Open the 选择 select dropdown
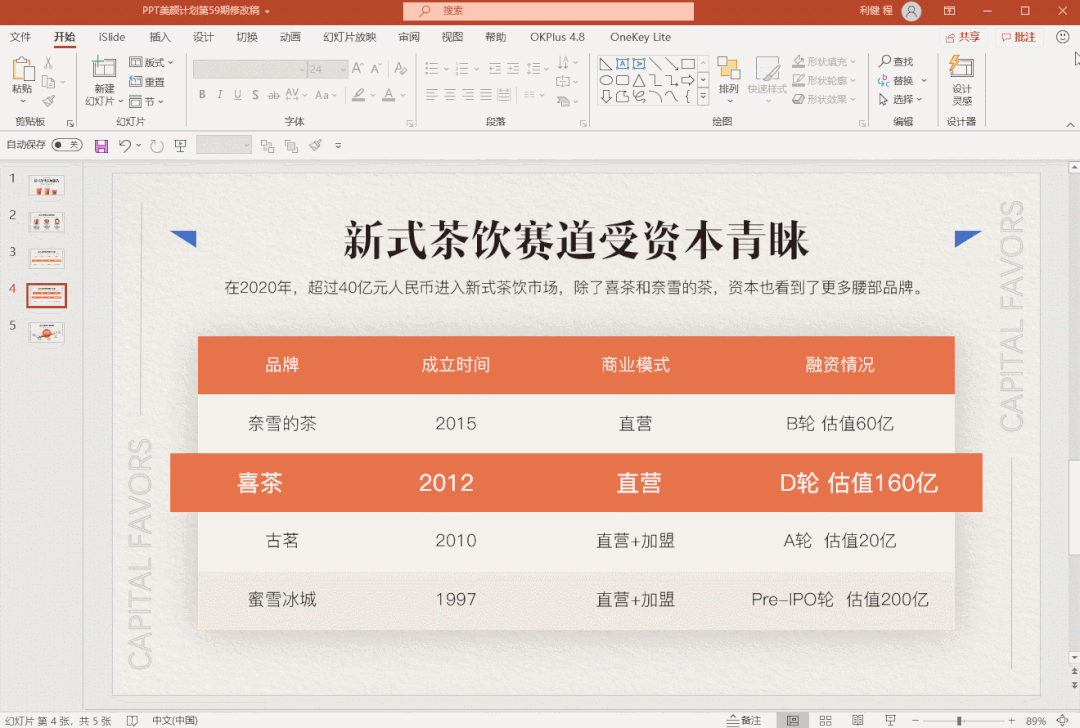The width and height of the screenshot is (1080, 728). pyautogui.click(x=900, y=99)
